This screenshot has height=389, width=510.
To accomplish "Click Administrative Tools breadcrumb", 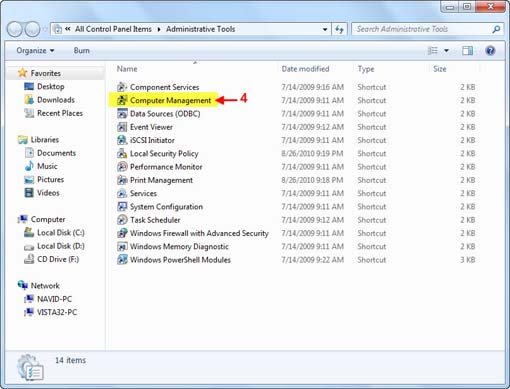I will click(x=200, y=29).
